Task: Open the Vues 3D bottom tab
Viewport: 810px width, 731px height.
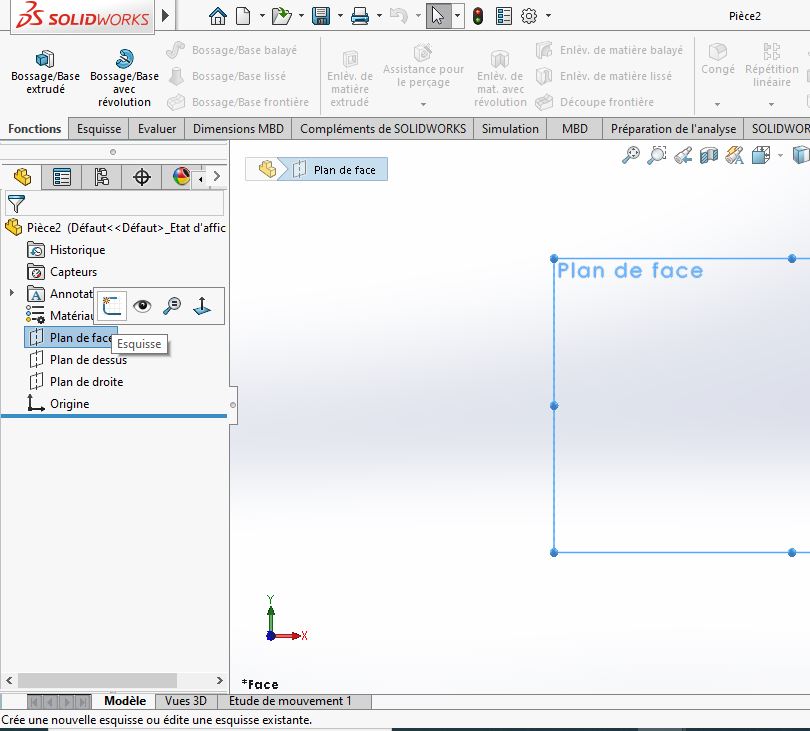Action: pyautogui.click(x=185, y=701)
